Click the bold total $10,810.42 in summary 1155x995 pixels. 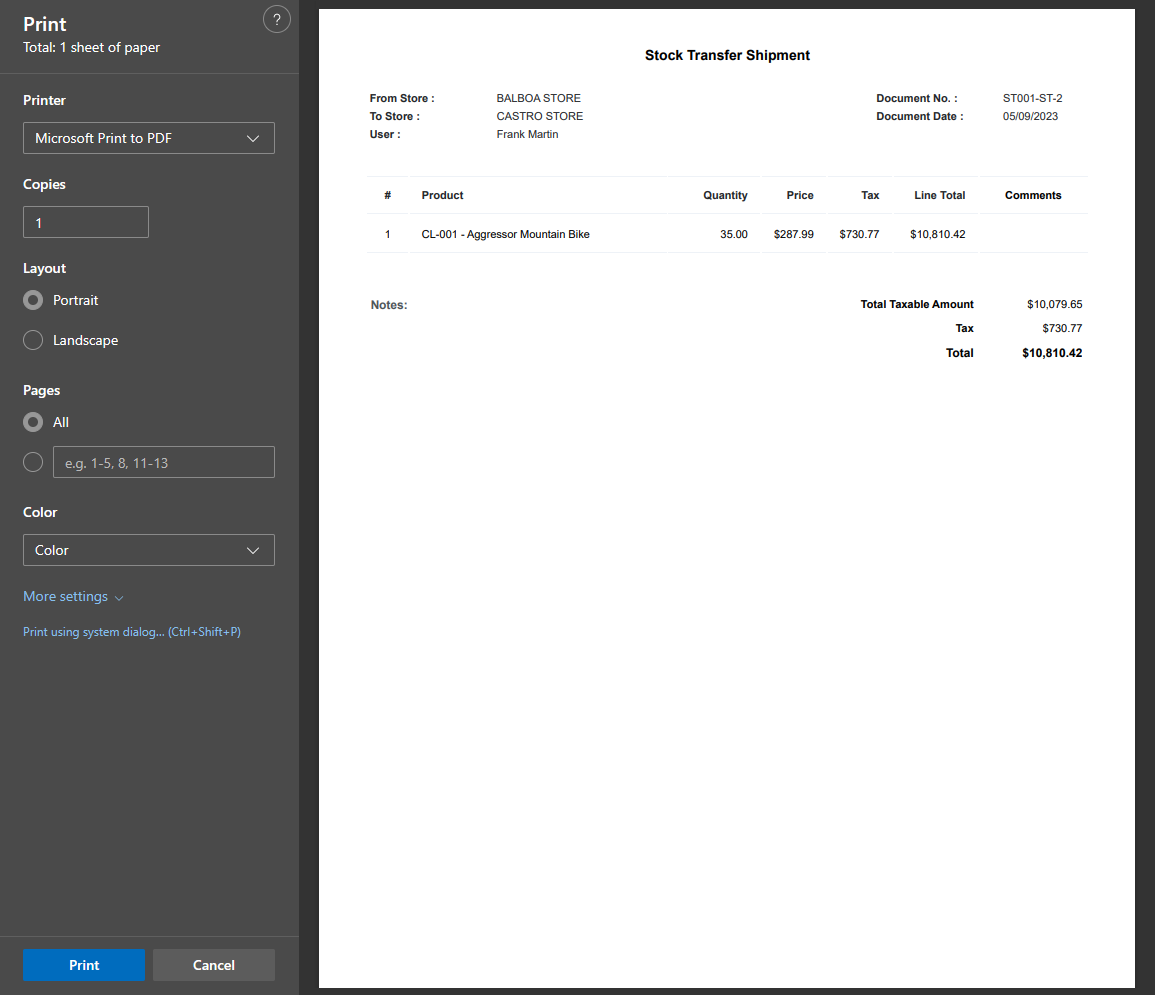(x=1052, y=353)
